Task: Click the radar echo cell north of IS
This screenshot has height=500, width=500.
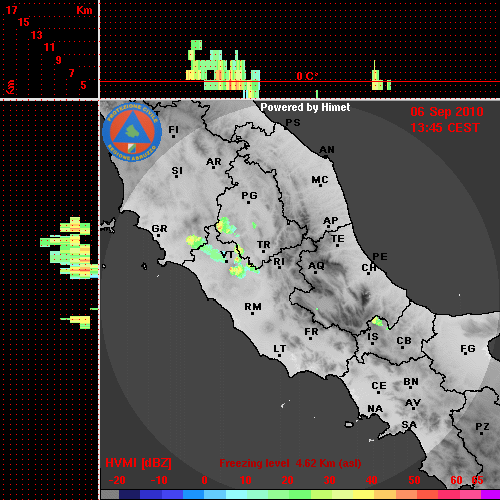Action: [x=378, y=321]
